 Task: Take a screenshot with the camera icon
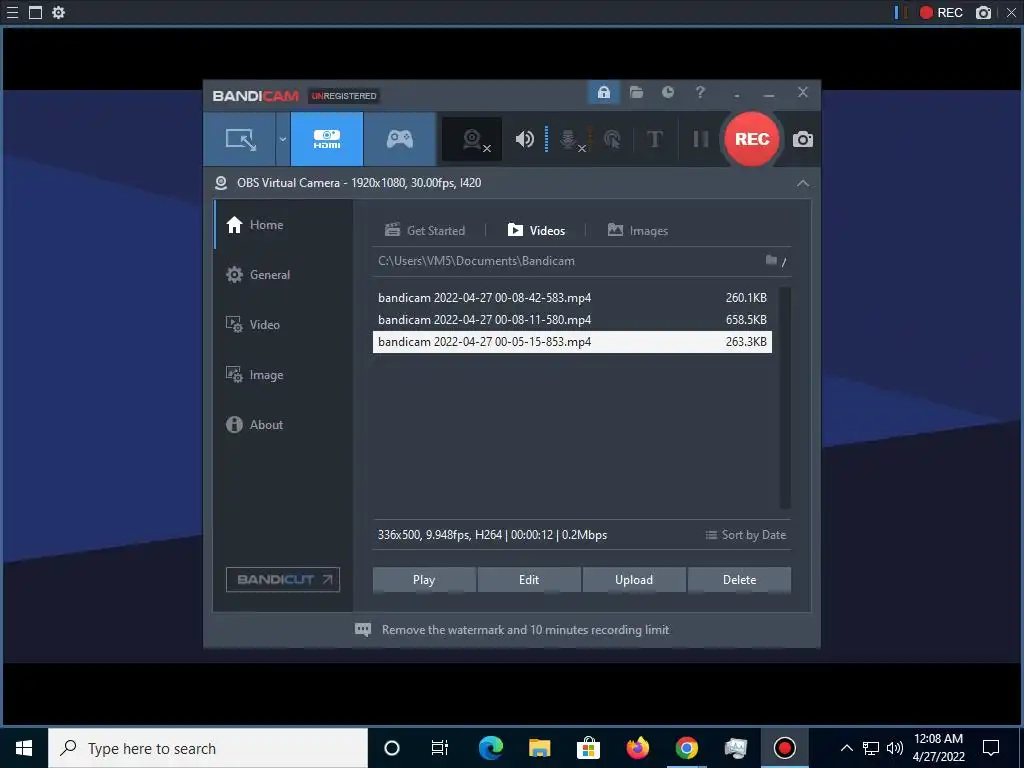tap(803, 139)
